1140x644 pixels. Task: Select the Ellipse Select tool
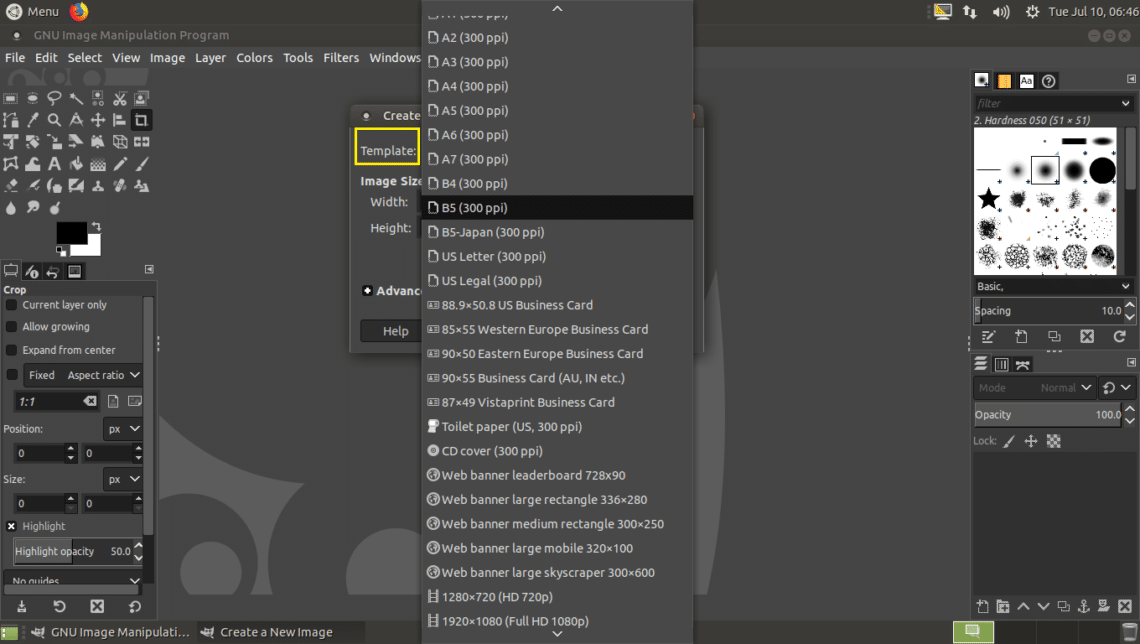point(32,98)
